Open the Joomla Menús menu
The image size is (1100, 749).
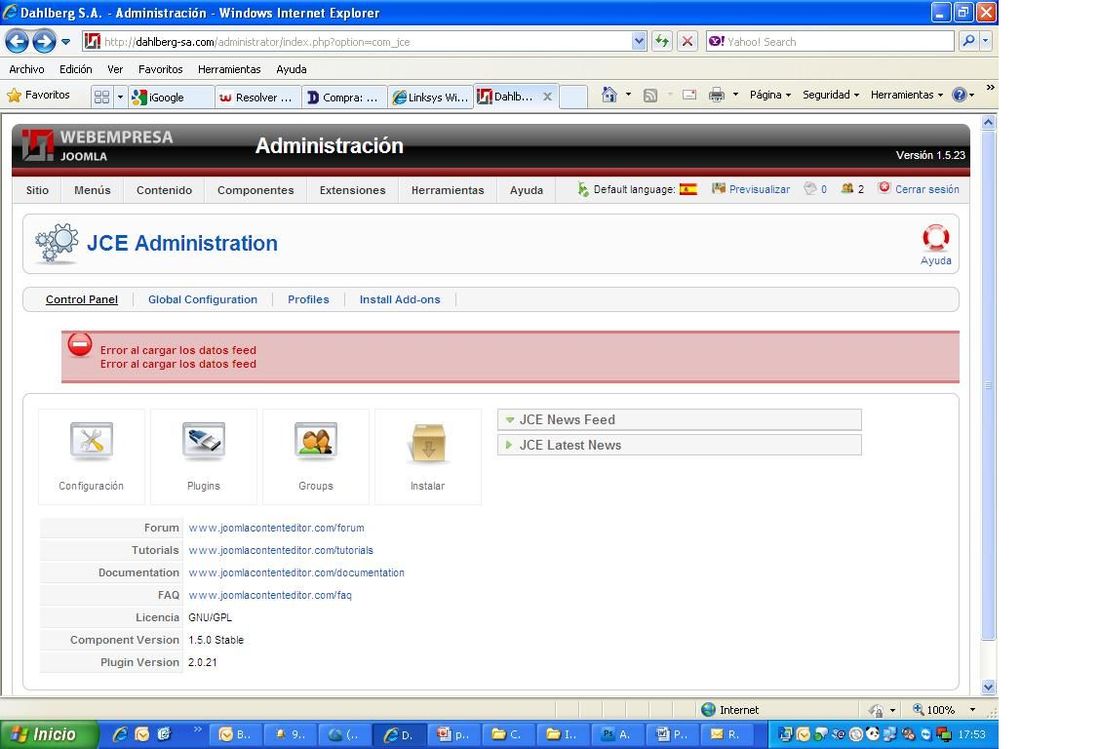pyautogui.click(x=93, y=190)
